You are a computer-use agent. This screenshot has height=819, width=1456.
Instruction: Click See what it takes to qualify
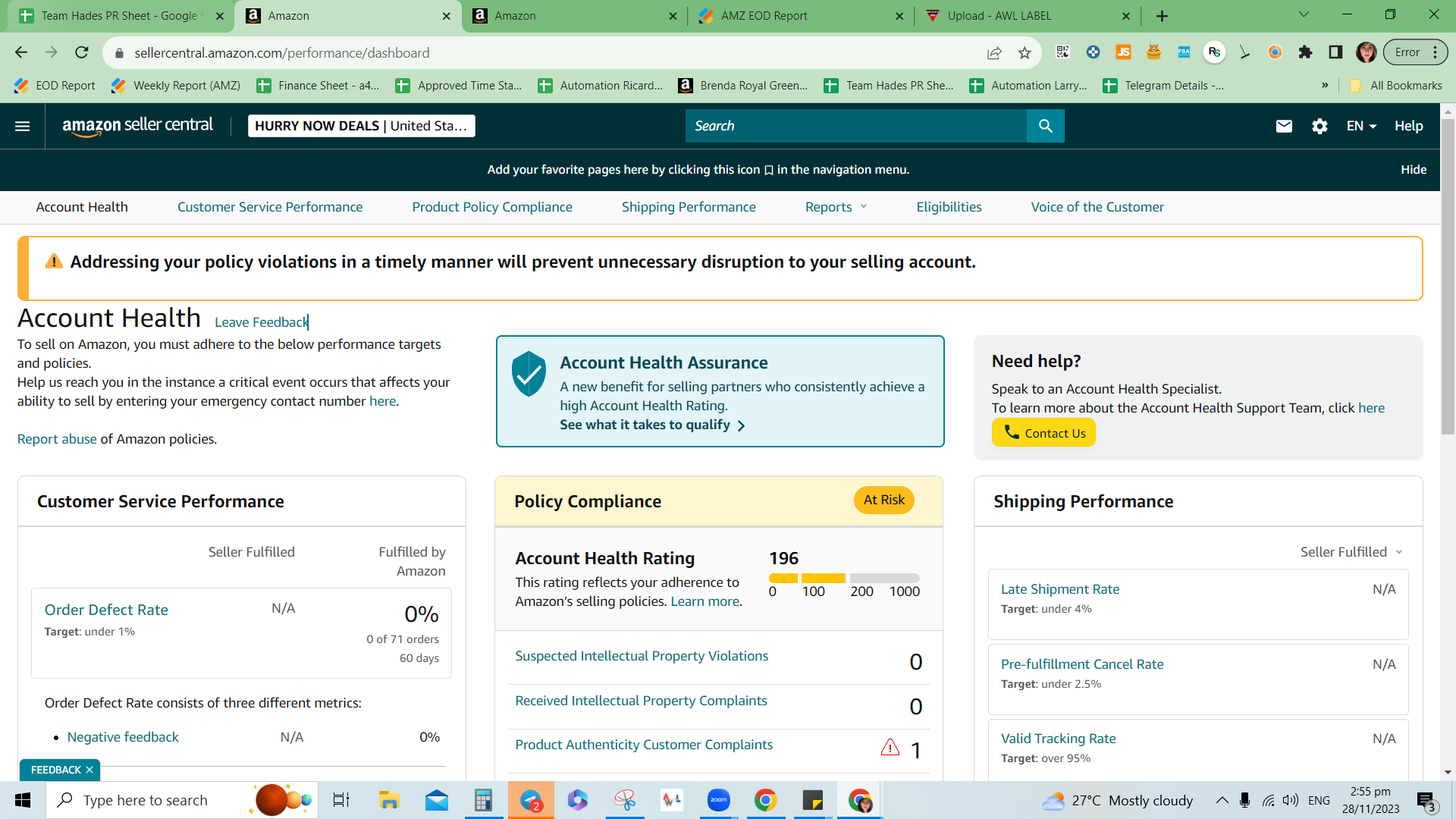coord(652,425)
